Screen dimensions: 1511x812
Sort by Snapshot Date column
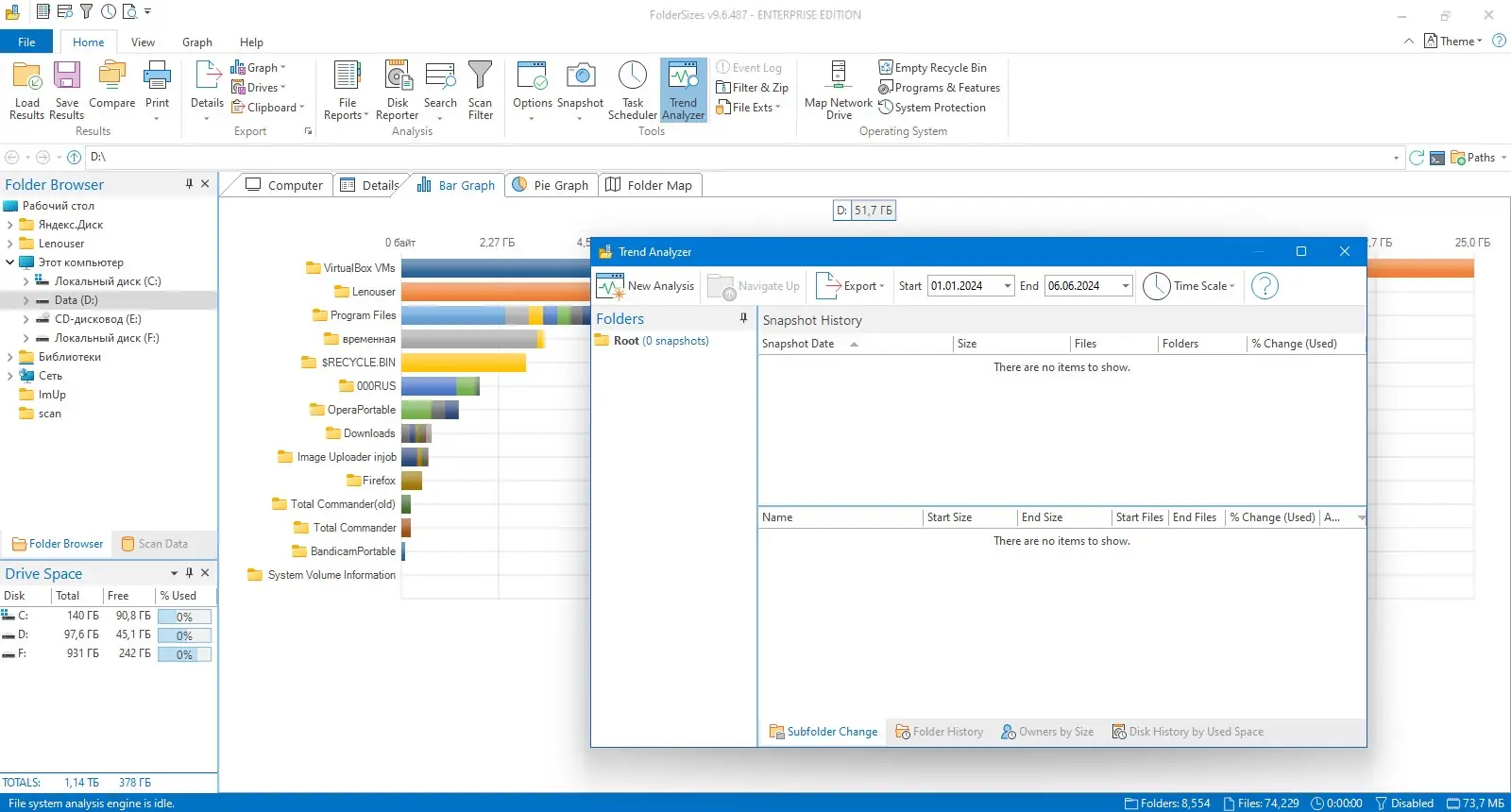(x=856, y=344)
